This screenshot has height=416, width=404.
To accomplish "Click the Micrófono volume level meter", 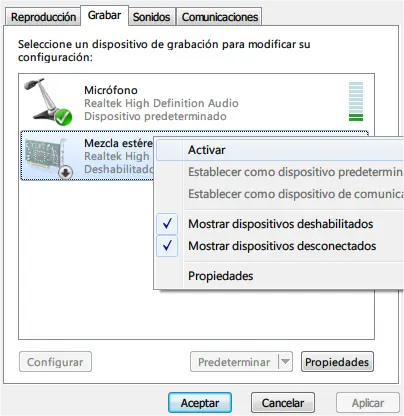I will pyautogui.click(x=356, y=101).
